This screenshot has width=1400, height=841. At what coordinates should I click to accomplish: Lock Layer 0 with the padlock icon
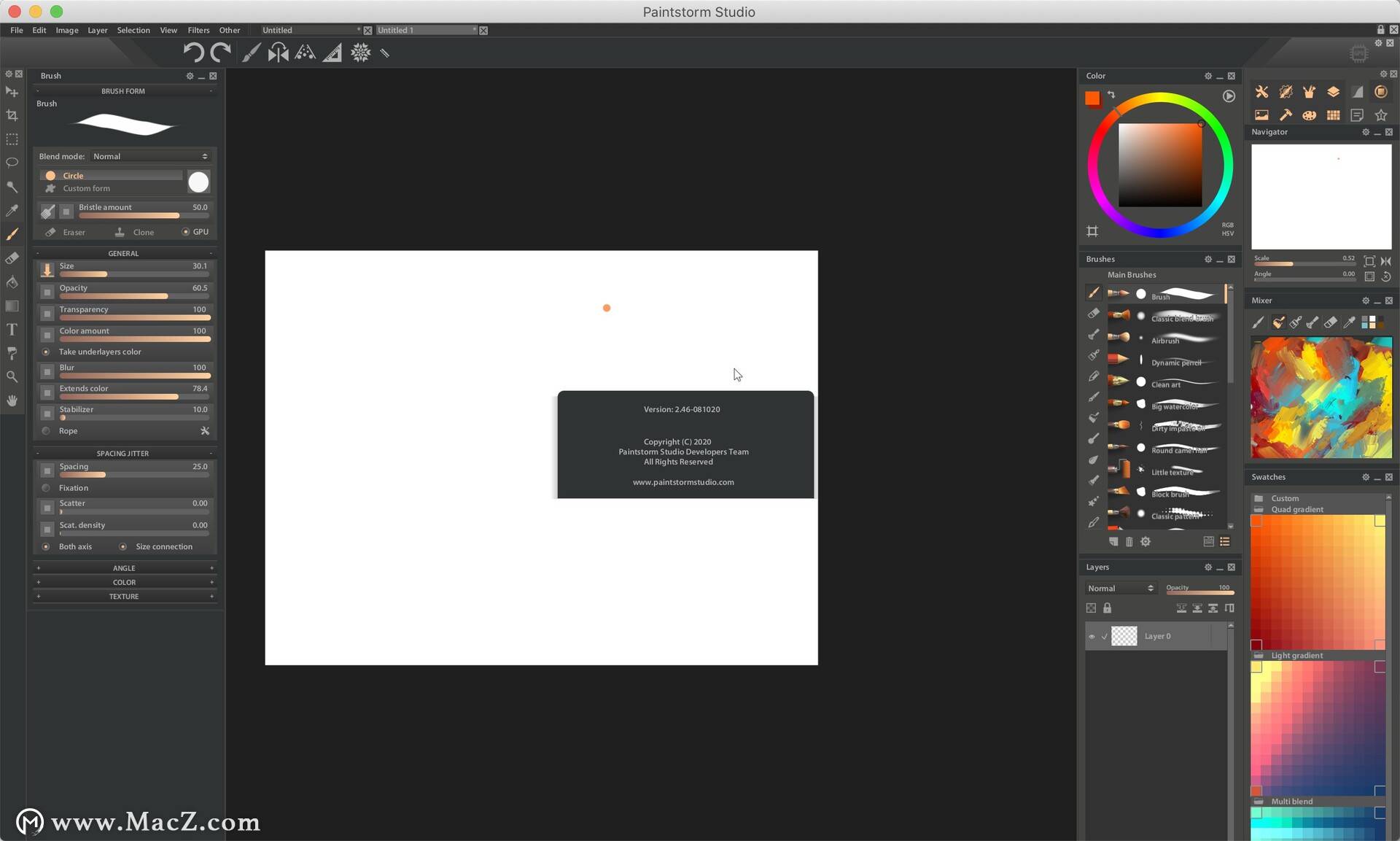1107,608
